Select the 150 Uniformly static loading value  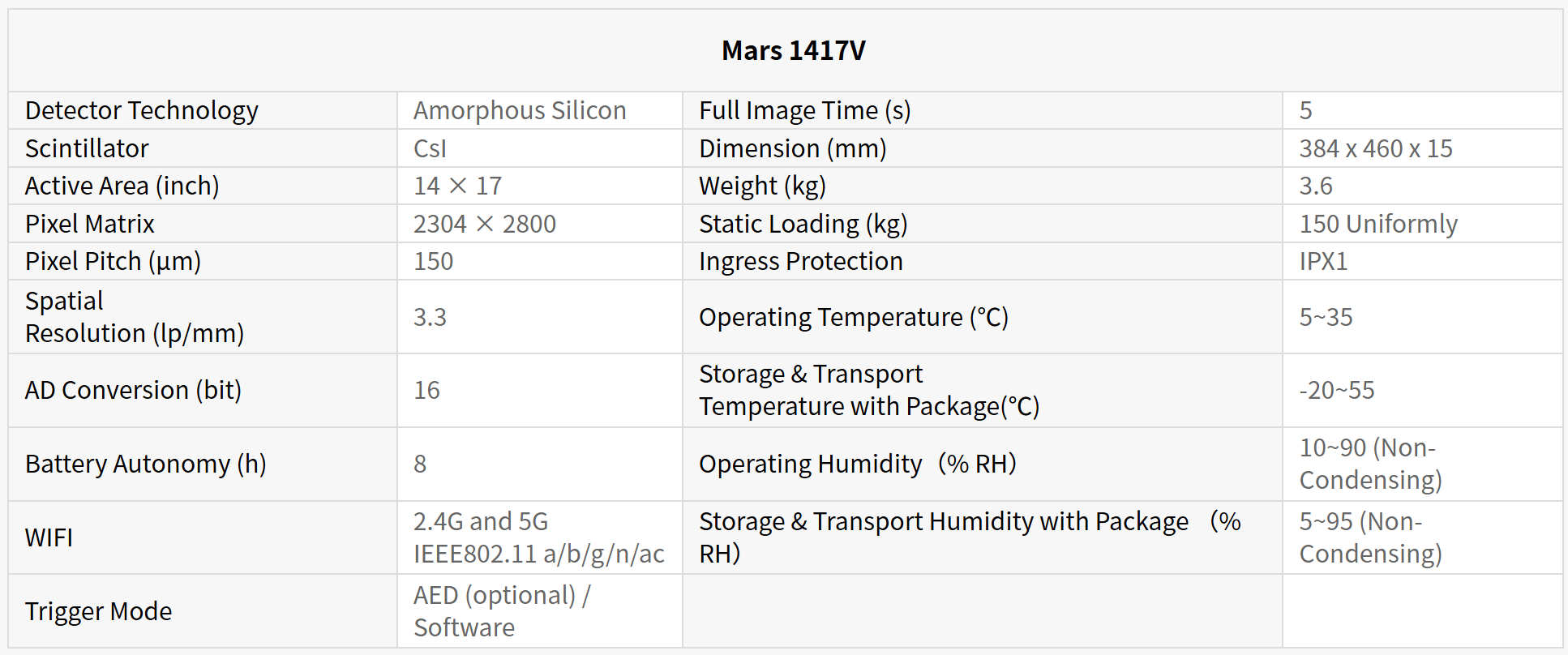tap(1378, 224)
